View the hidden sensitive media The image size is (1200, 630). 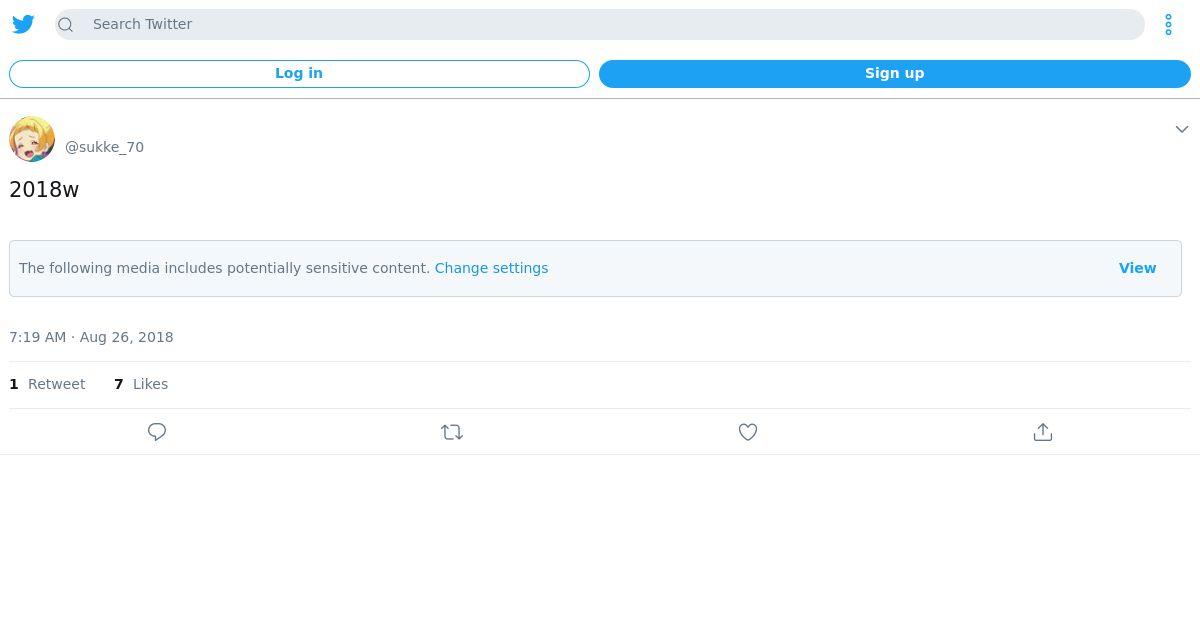click(1137, 268)
